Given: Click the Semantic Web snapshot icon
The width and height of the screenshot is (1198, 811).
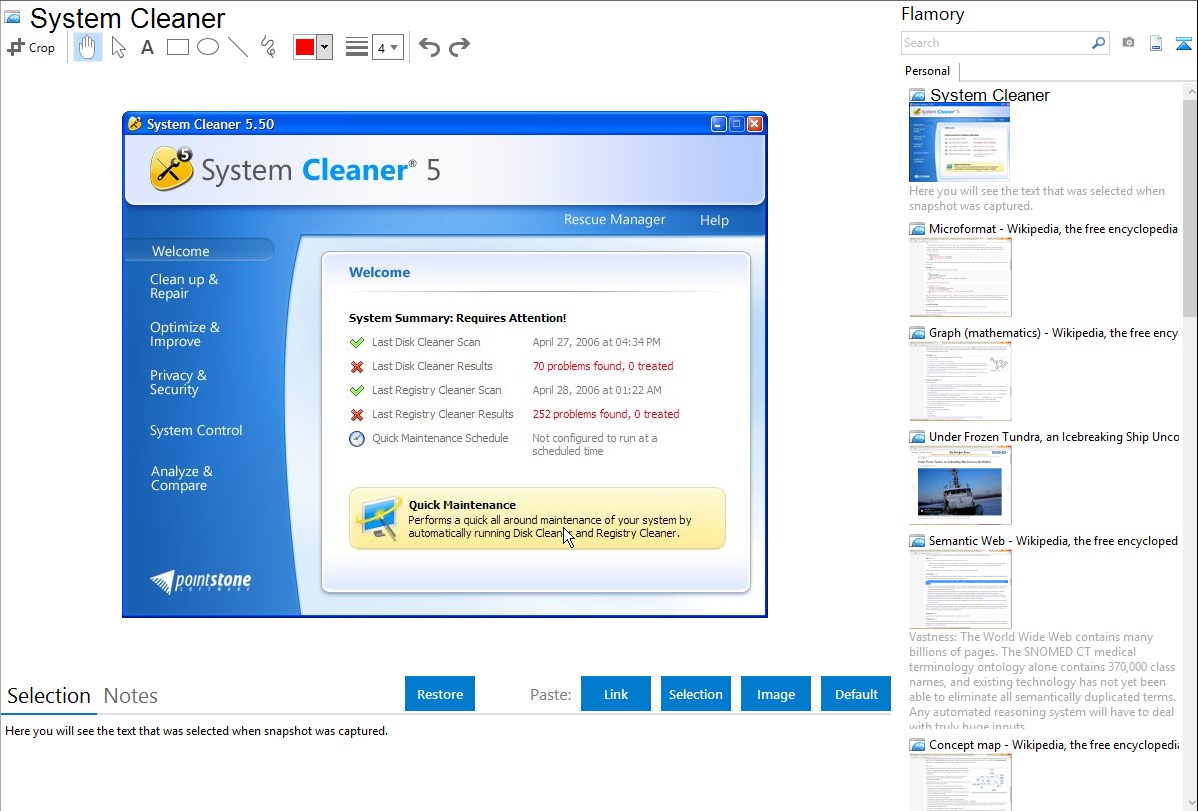Looking at the screenshot, I should pos(917,541).
